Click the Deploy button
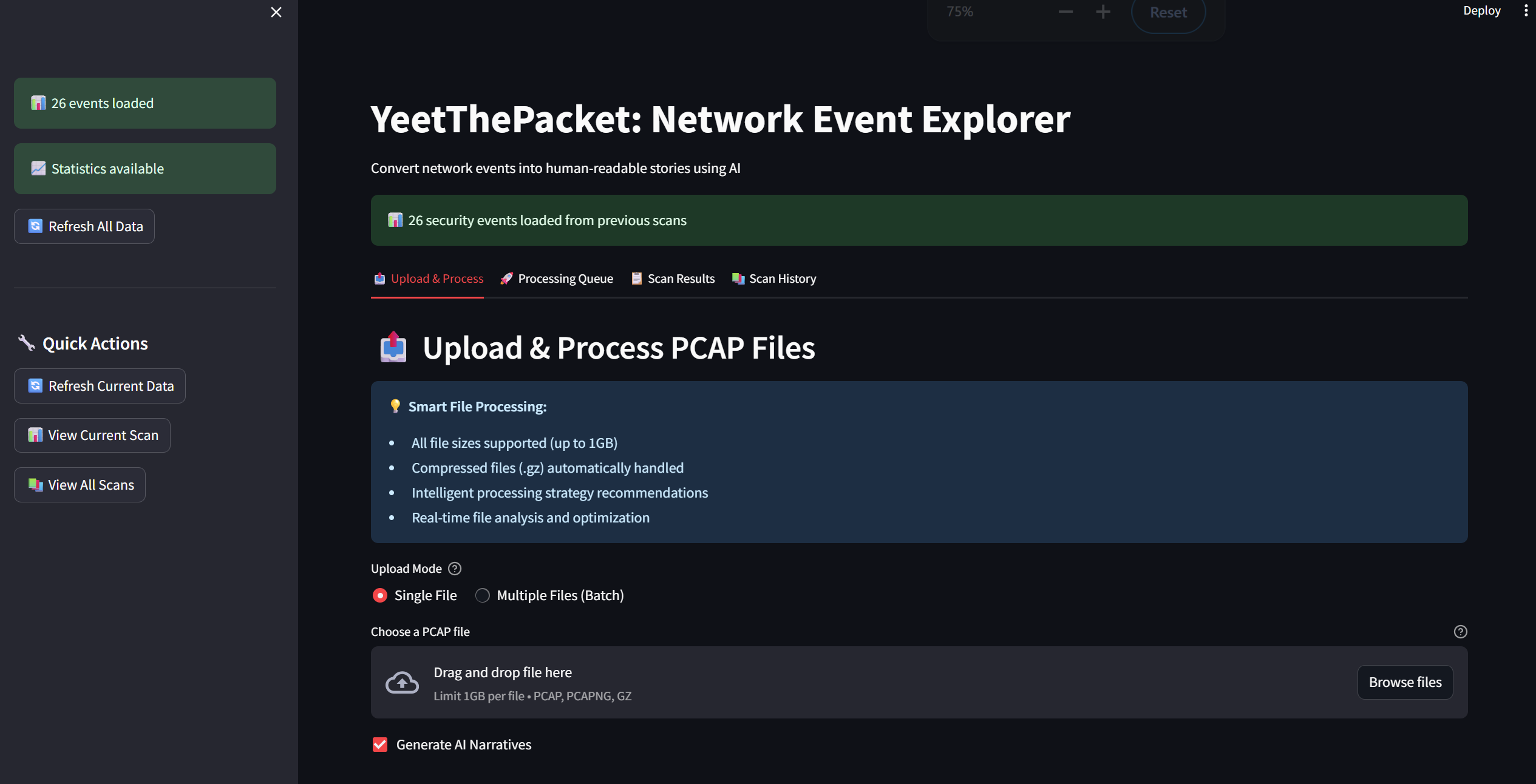1536x784 pixels. [1481, 11]
